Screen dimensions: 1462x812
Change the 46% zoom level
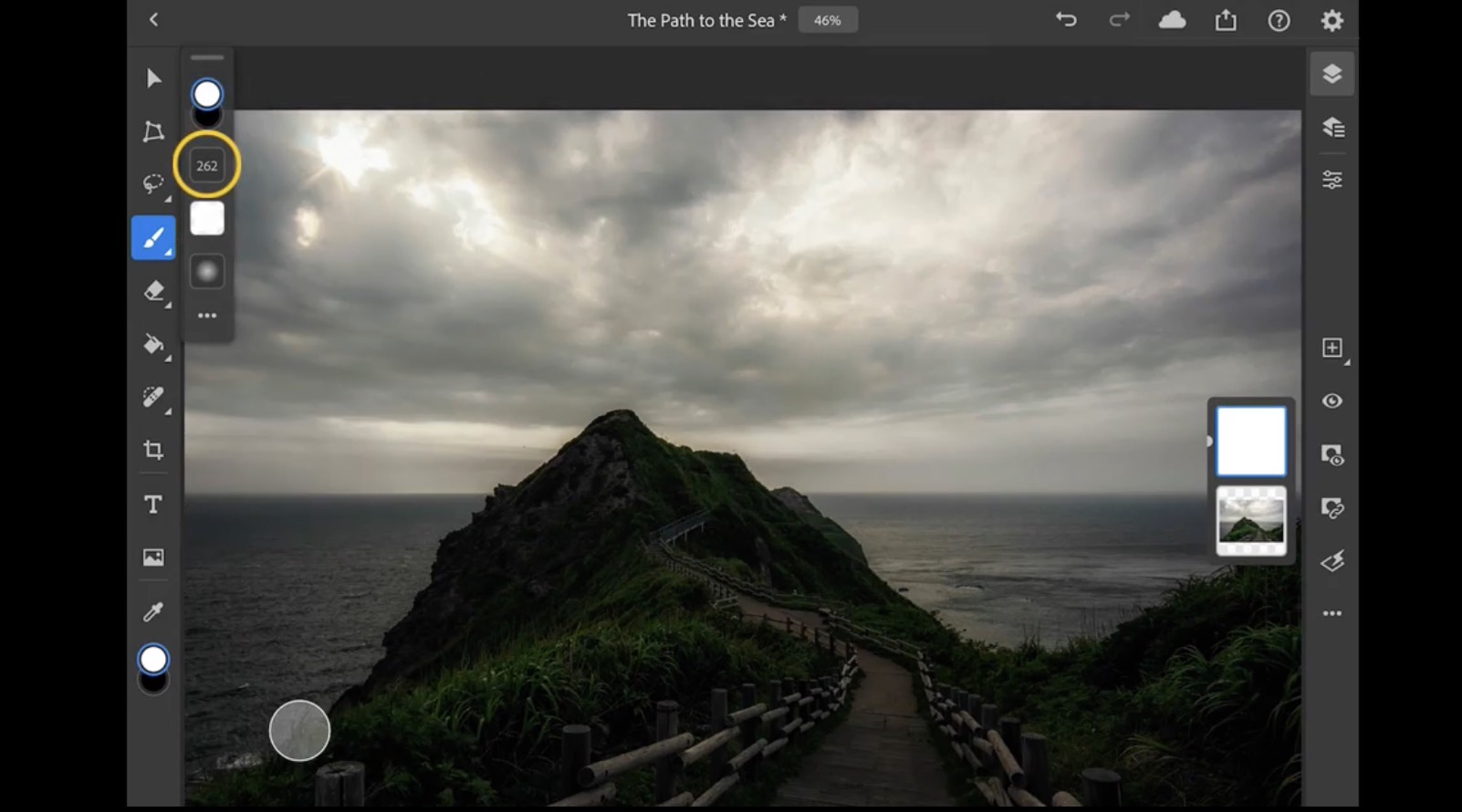coord(828,20)
